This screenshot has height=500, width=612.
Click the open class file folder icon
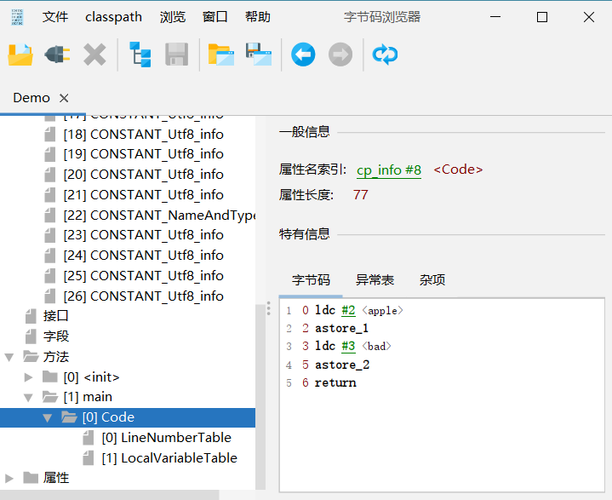(x=20, y=54)
